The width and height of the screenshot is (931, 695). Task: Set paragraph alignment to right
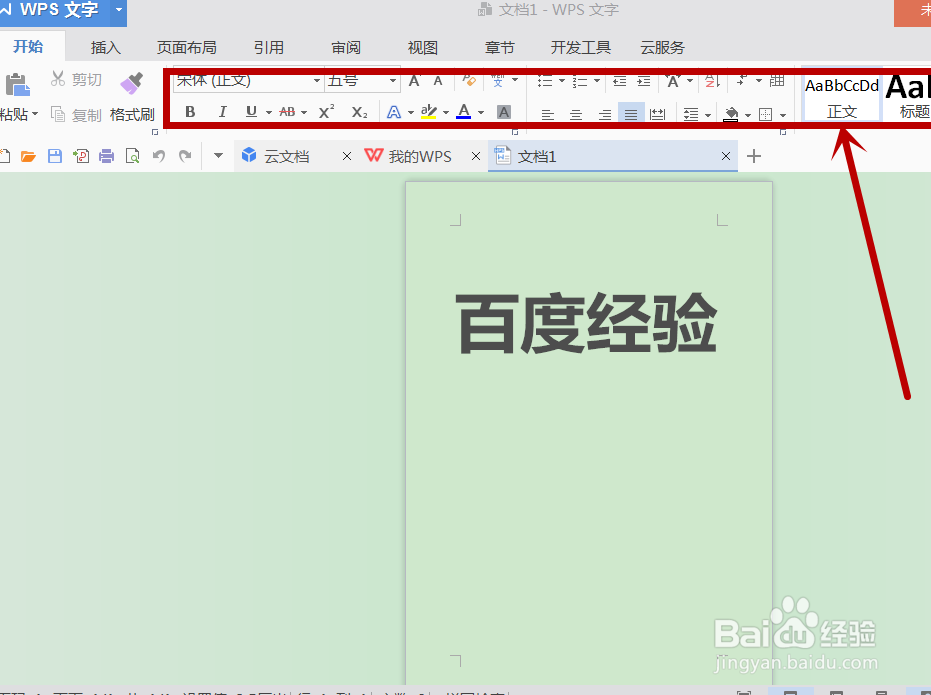click(604, 114)
